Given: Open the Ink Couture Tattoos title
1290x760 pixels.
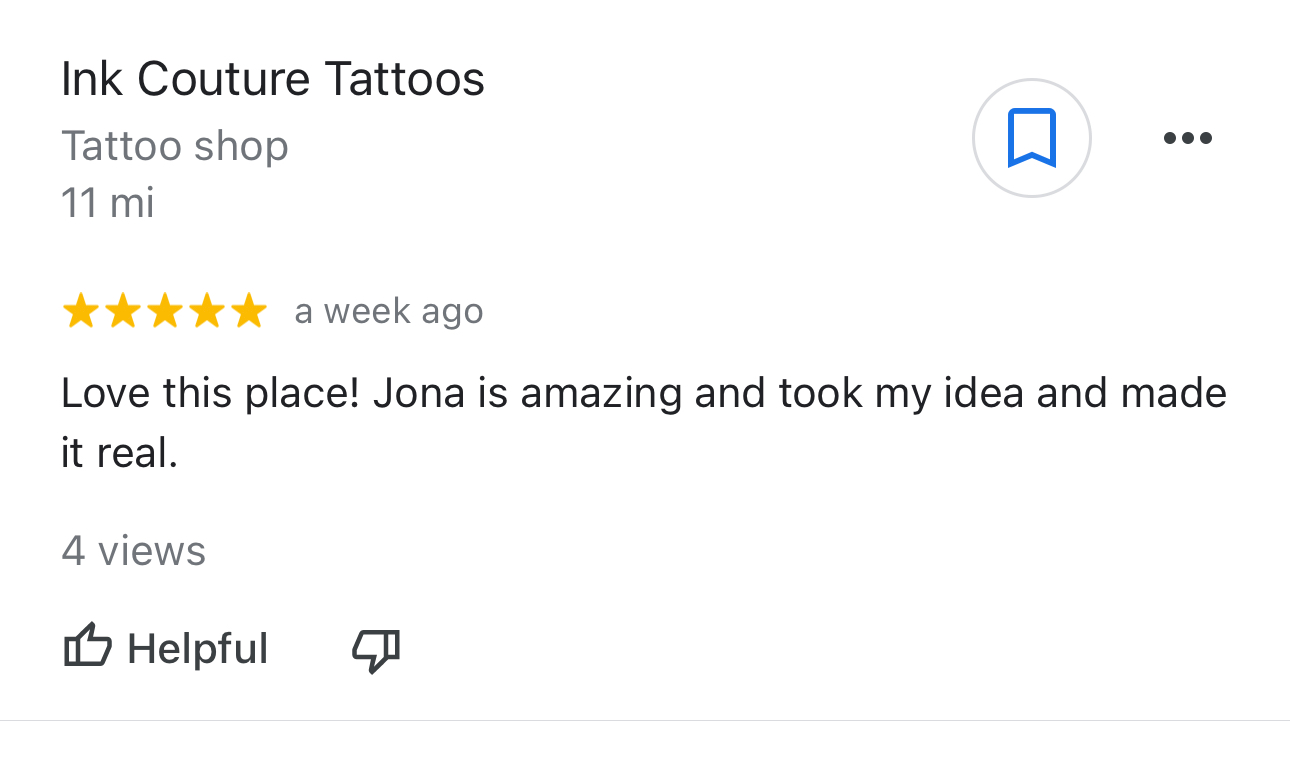Looking at the screenshot, I should 272,79.
